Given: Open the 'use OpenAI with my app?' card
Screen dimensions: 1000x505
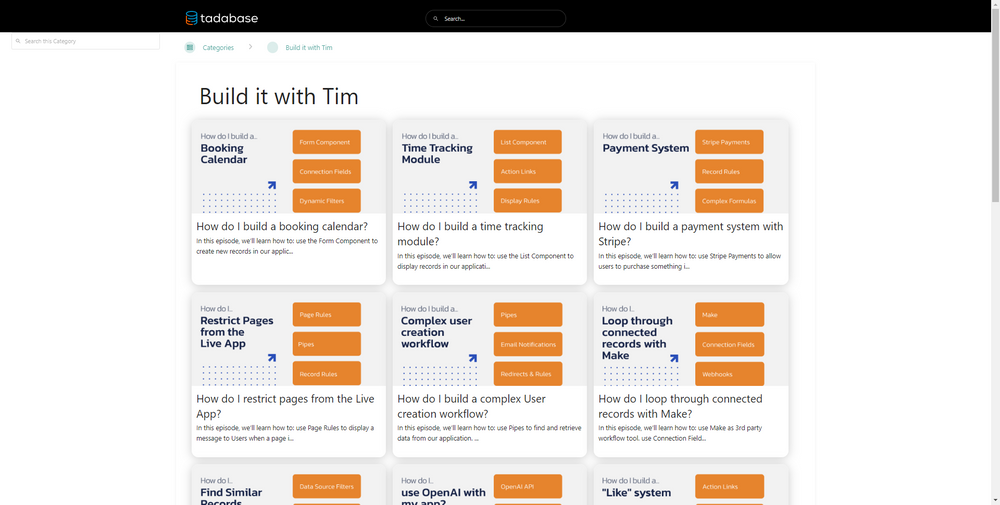Looking at the screenshot, I should pos(490,485).
